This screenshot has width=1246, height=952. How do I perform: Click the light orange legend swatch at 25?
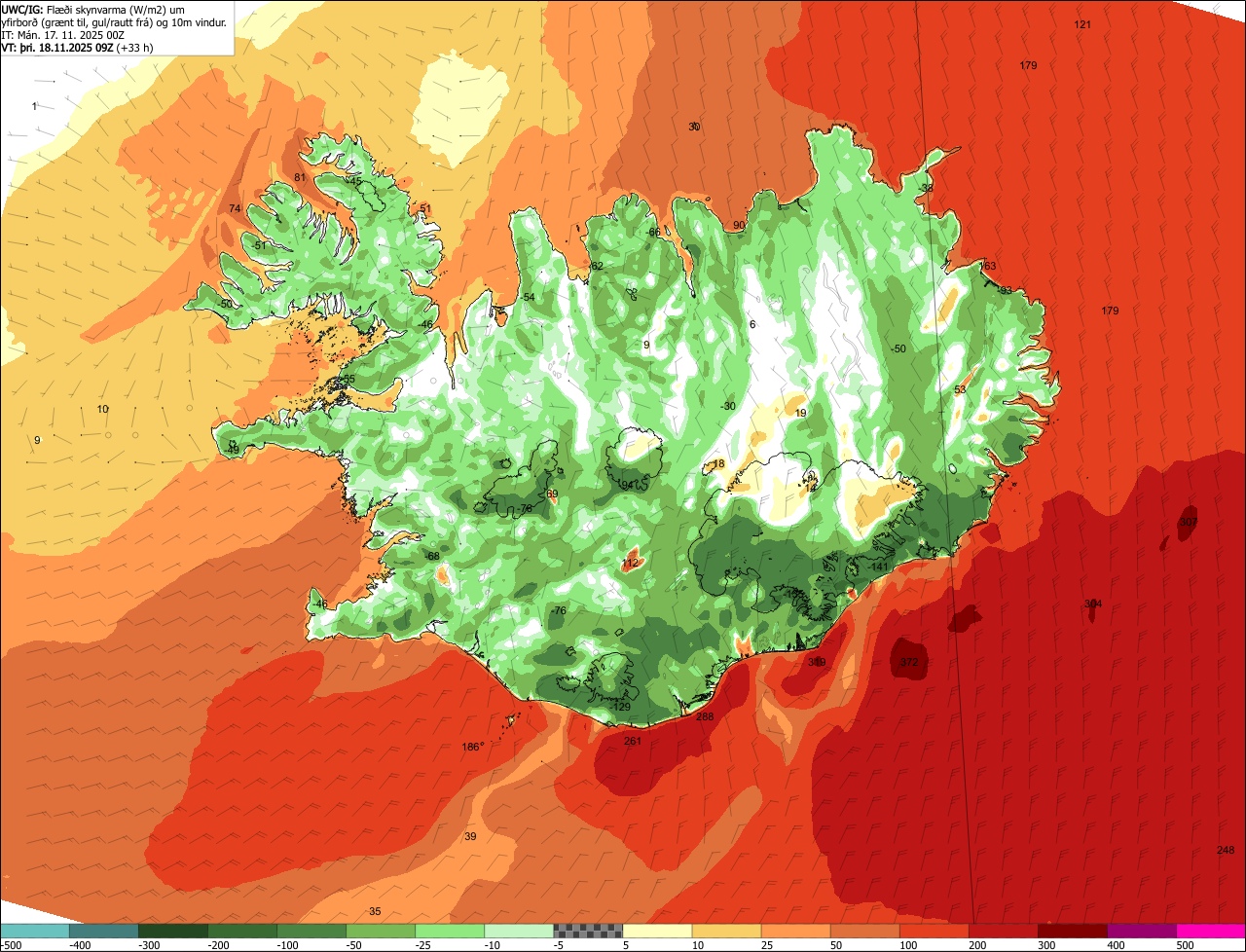795,931
